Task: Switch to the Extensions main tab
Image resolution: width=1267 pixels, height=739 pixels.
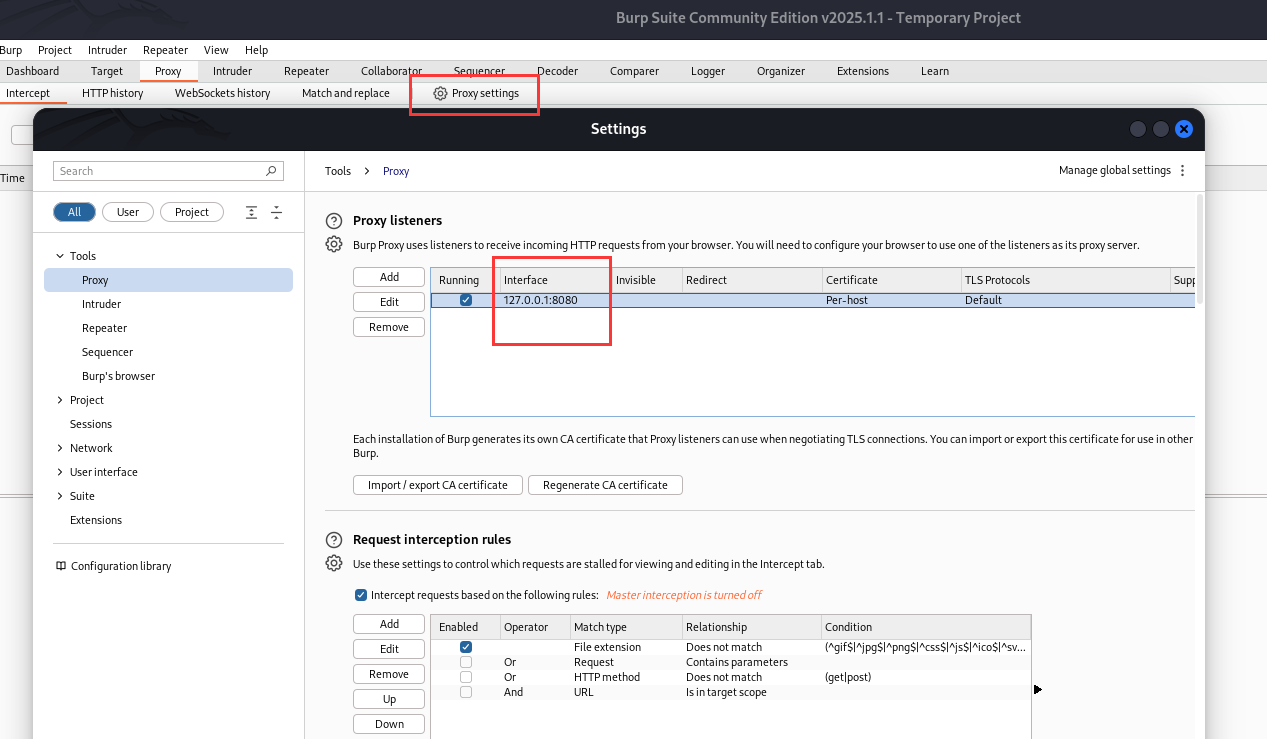Action: (863, 71)
